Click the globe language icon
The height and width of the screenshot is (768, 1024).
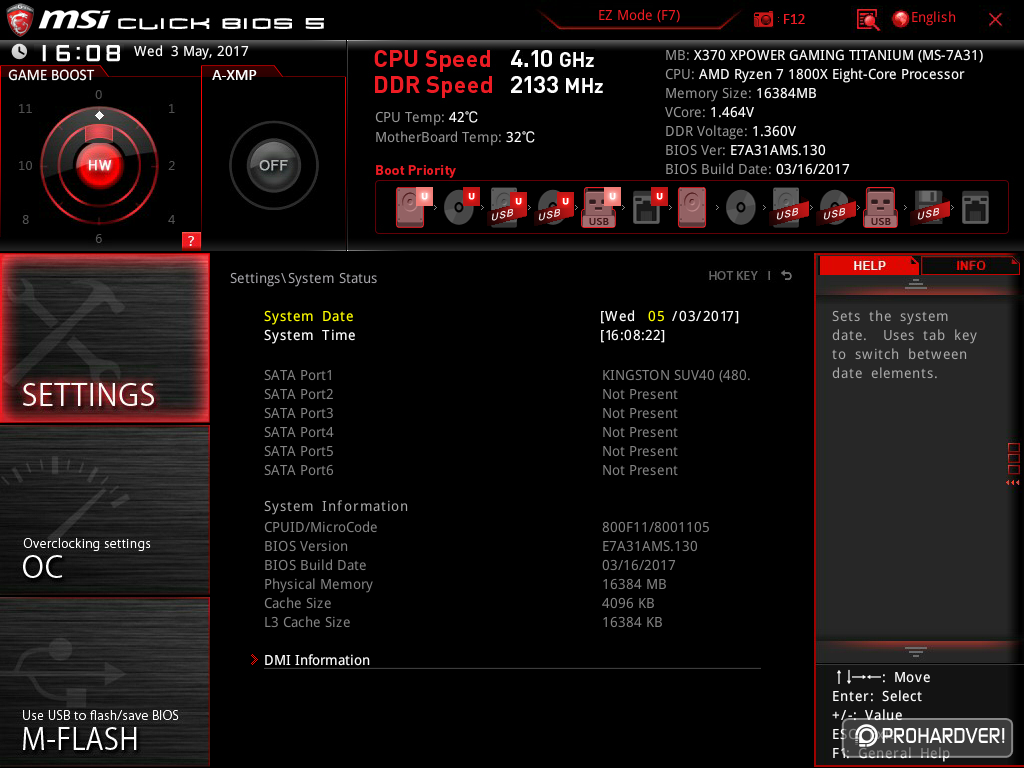coord(900,19)
